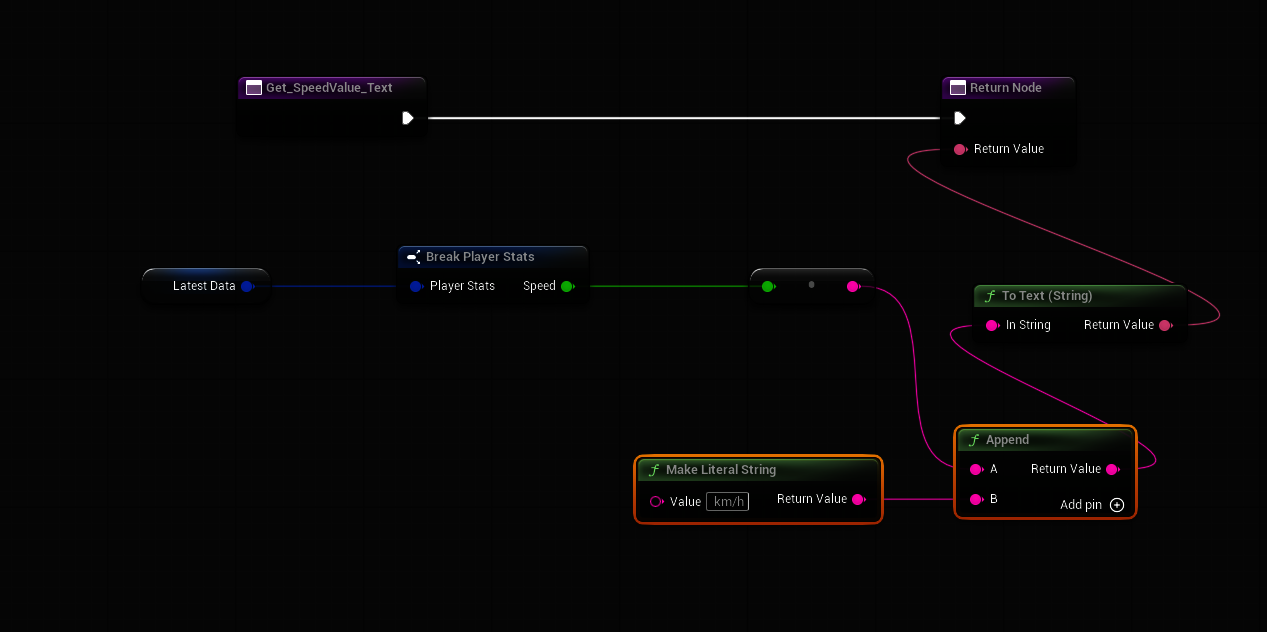1267x632 pixels.
Task: Click the km/h value input field
Action: tap(727, 501)
